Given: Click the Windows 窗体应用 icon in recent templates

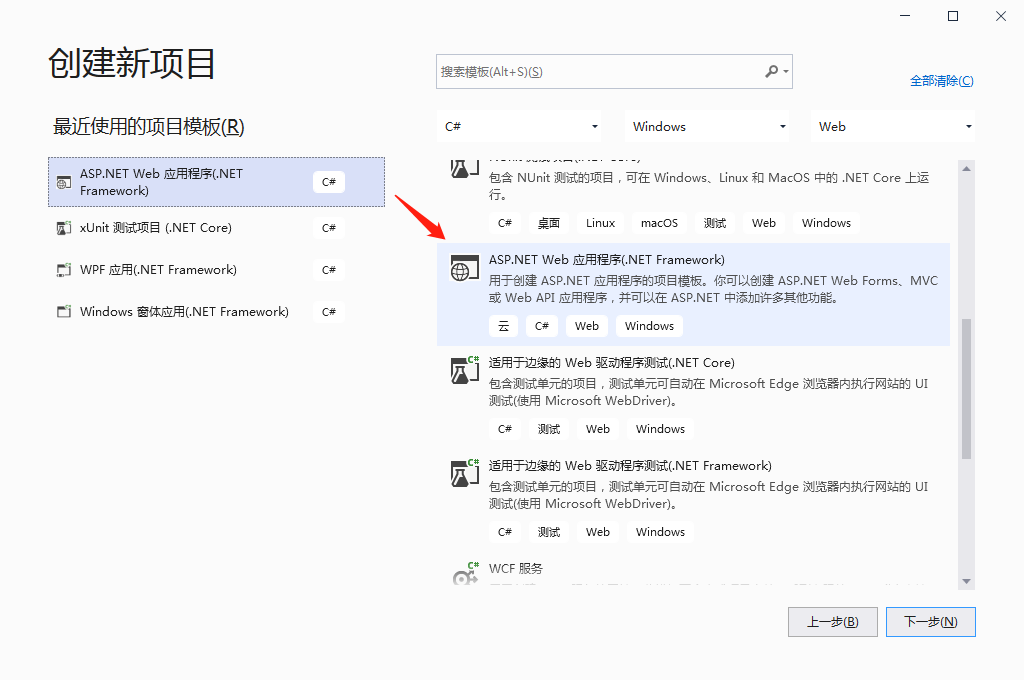Looking at the screenshot, I should click(63, 312).
